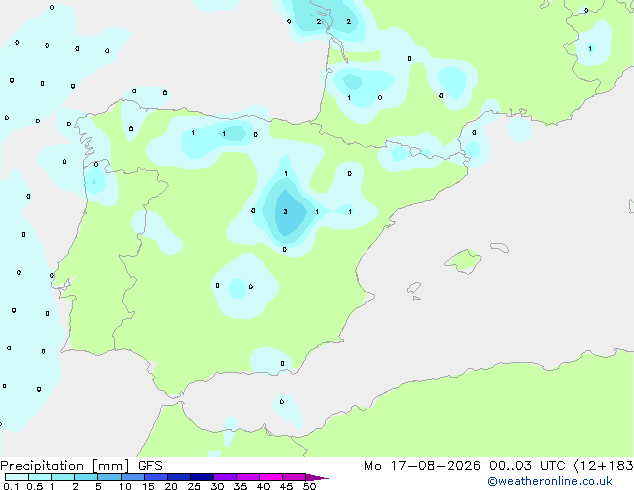
Task: Click the 25–30 mm dark navy swatch
Action: pyautogui.click(x=202, y=477)
